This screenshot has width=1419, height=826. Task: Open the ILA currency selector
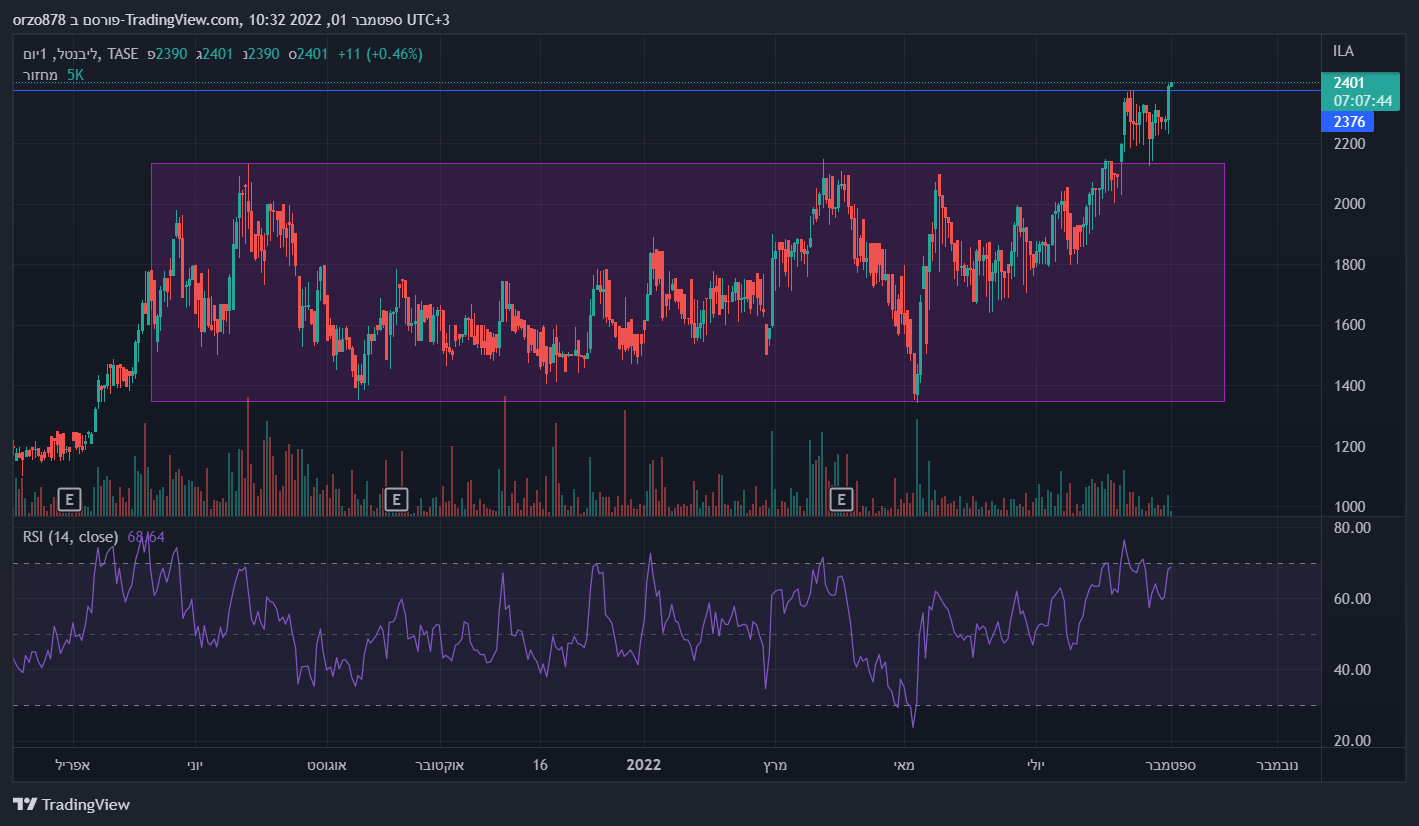pos(1343,51)
